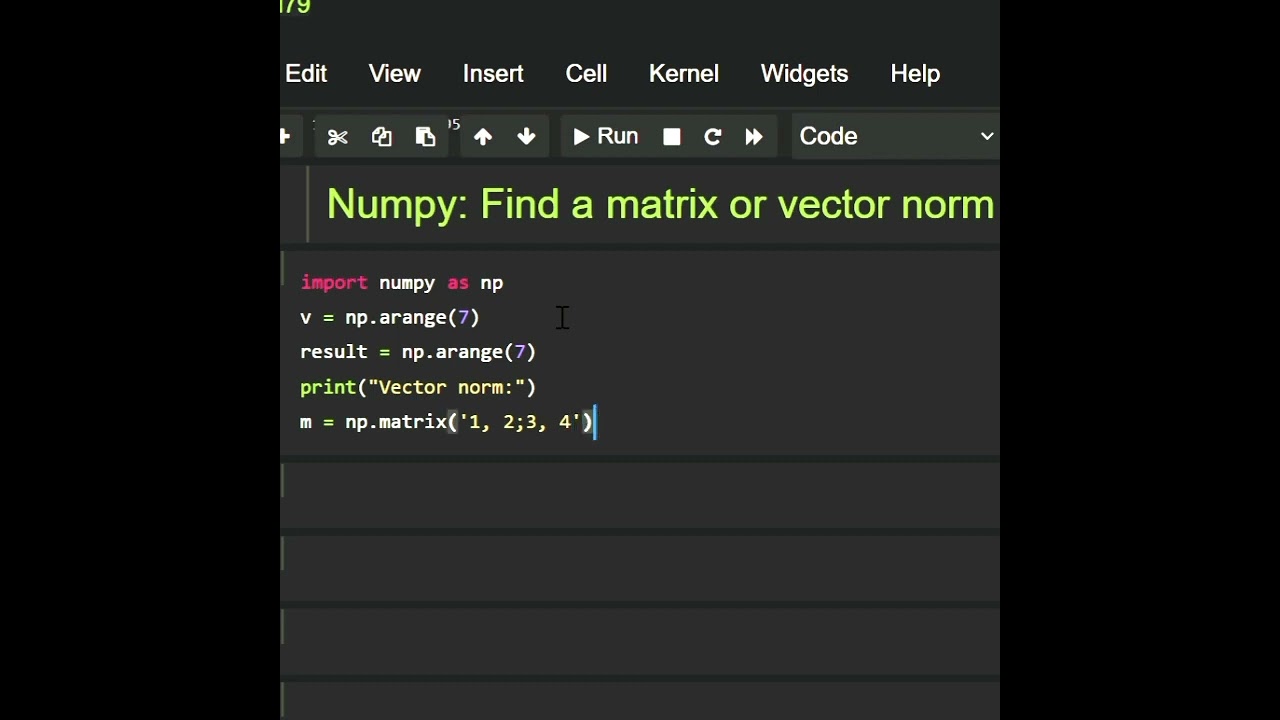The height and width of the screenshot is (720, 1280).
Task: Click the 'result = np.arange(7)' line
Action: point(418,352)
